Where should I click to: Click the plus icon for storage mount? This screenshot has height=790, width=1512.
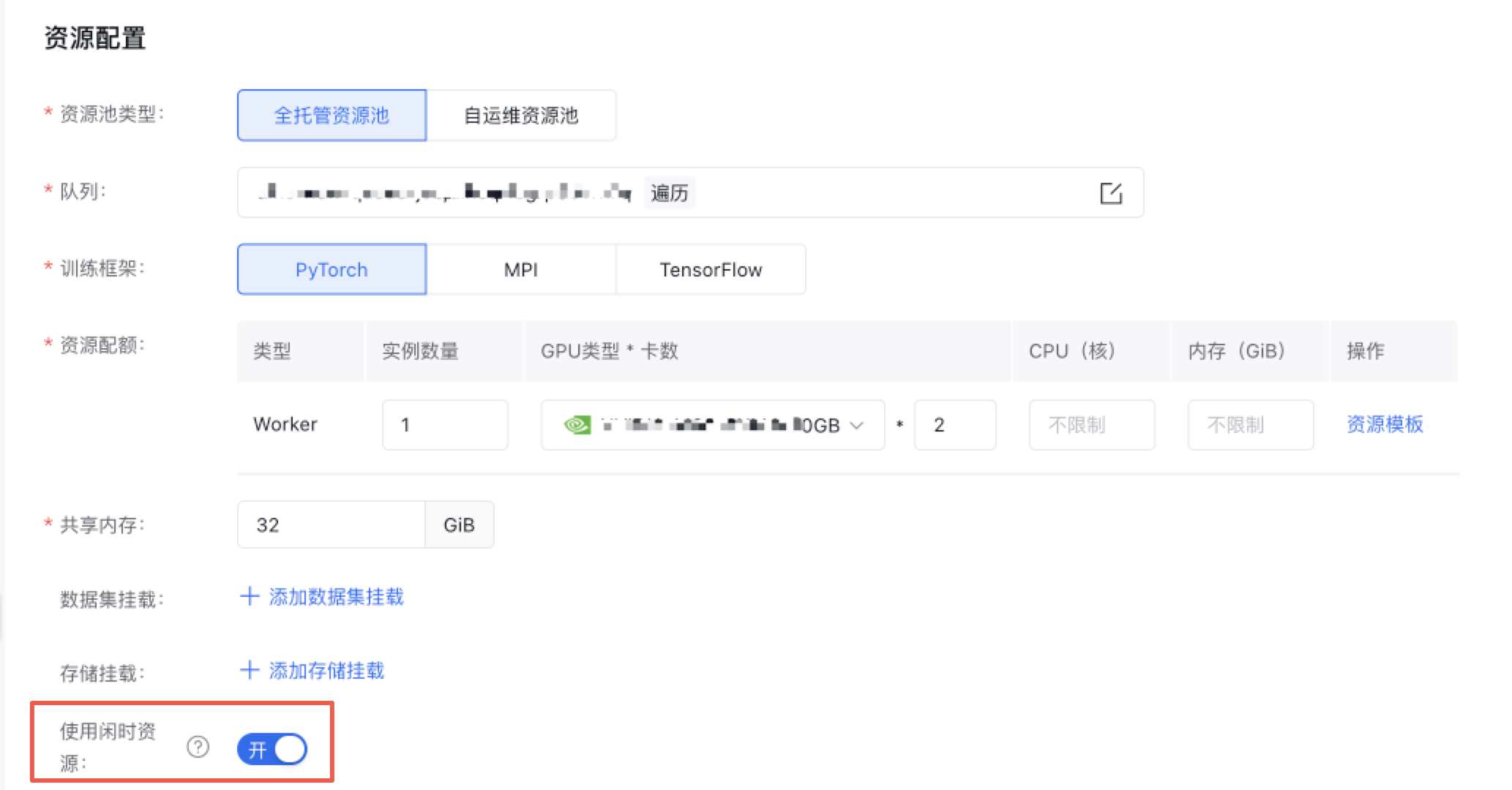250,670
